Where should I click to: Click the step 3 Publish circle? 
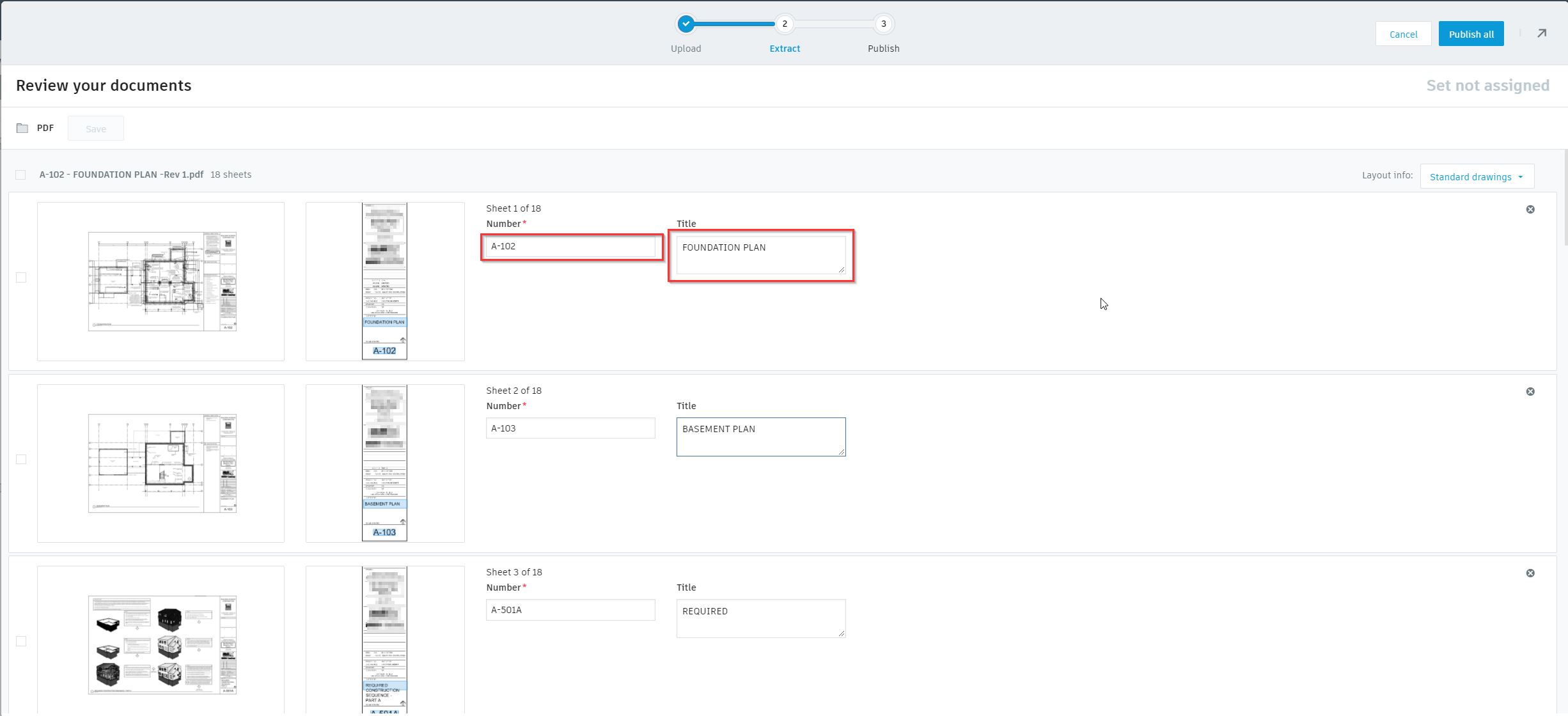pyautogui.click(x=883, y=24)
